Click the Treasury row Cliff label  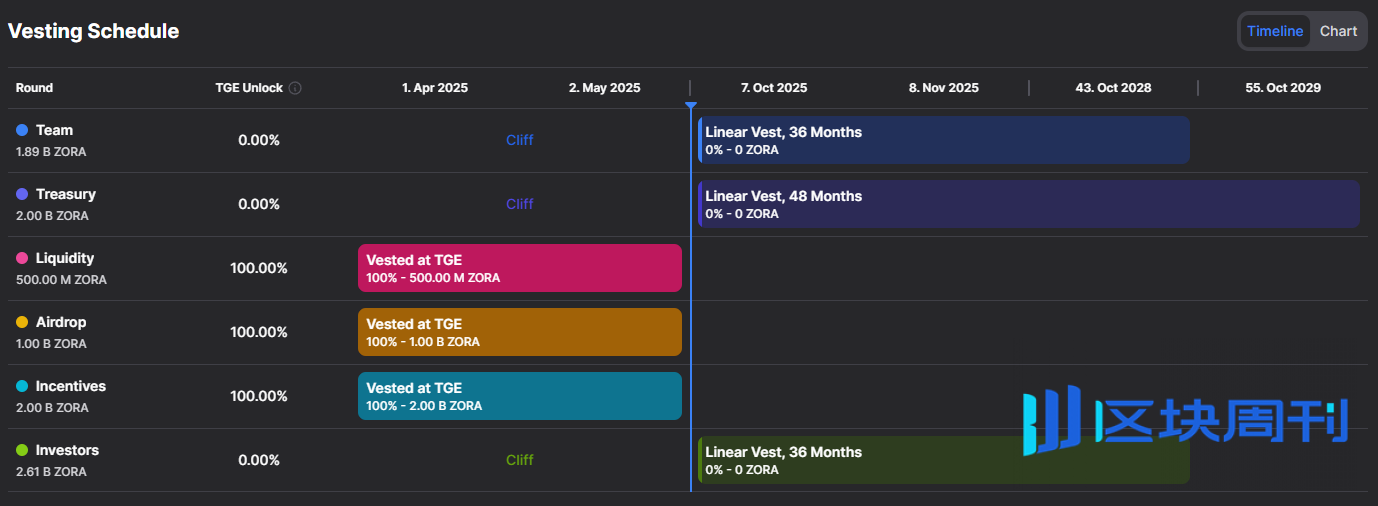click(x=520, y=204)
